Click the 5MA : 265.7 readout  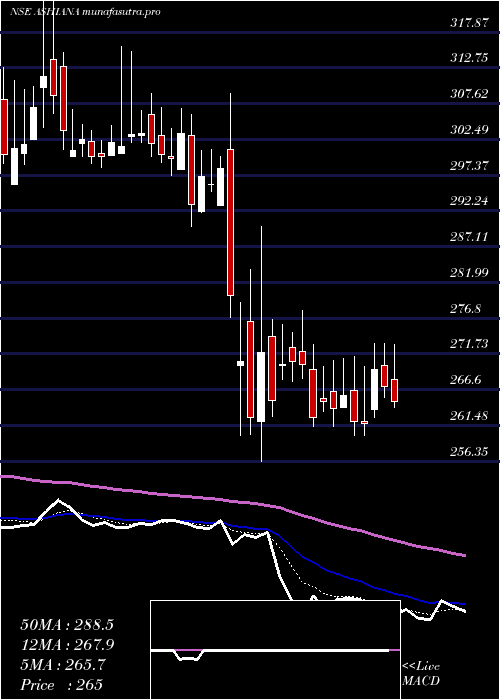pos(63,665)
